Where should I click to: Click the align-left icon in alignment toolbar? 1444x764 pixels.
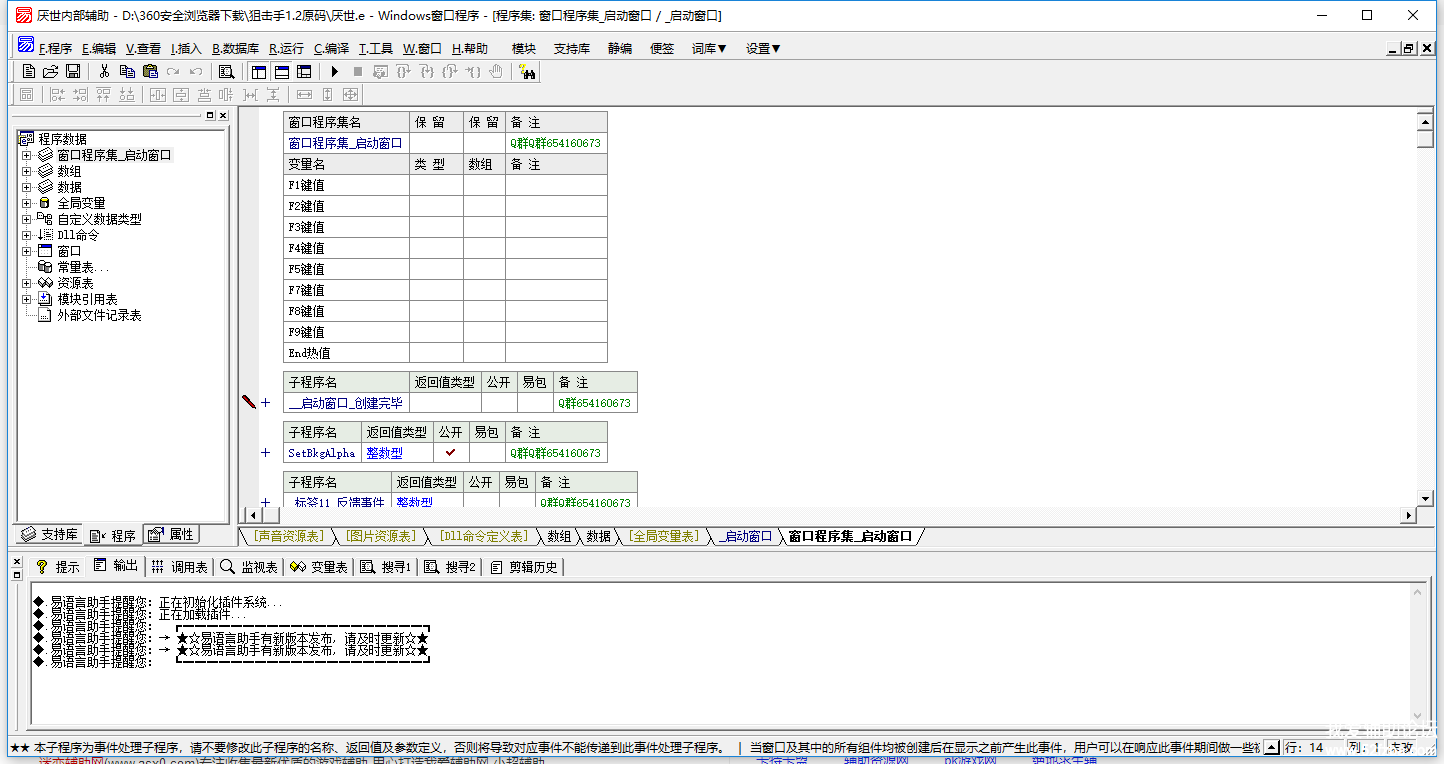tap(58, 94)
